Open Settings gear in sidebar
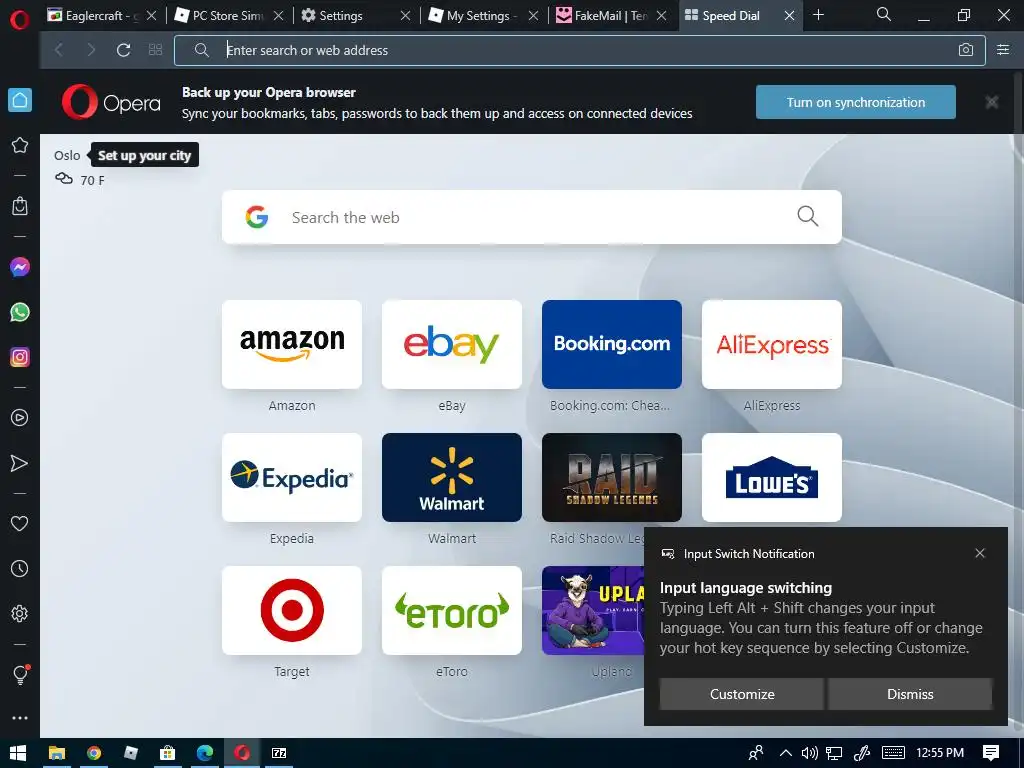 tap(20, 614)
